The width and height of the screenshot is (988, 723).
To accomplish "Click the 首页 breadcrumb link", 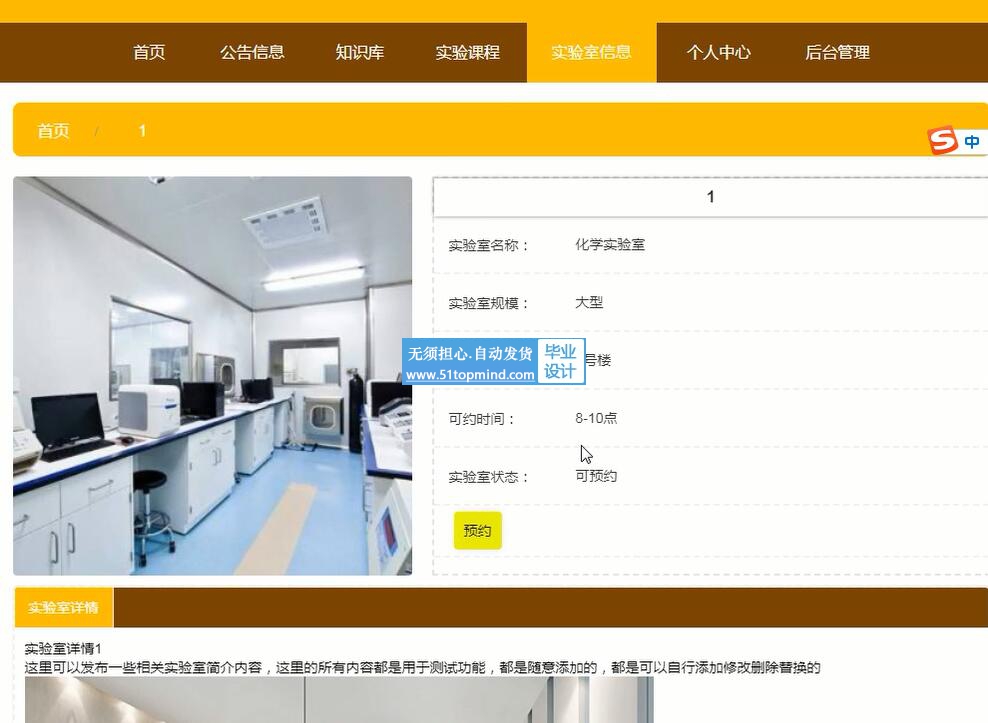I will click(x=53, y=131).
